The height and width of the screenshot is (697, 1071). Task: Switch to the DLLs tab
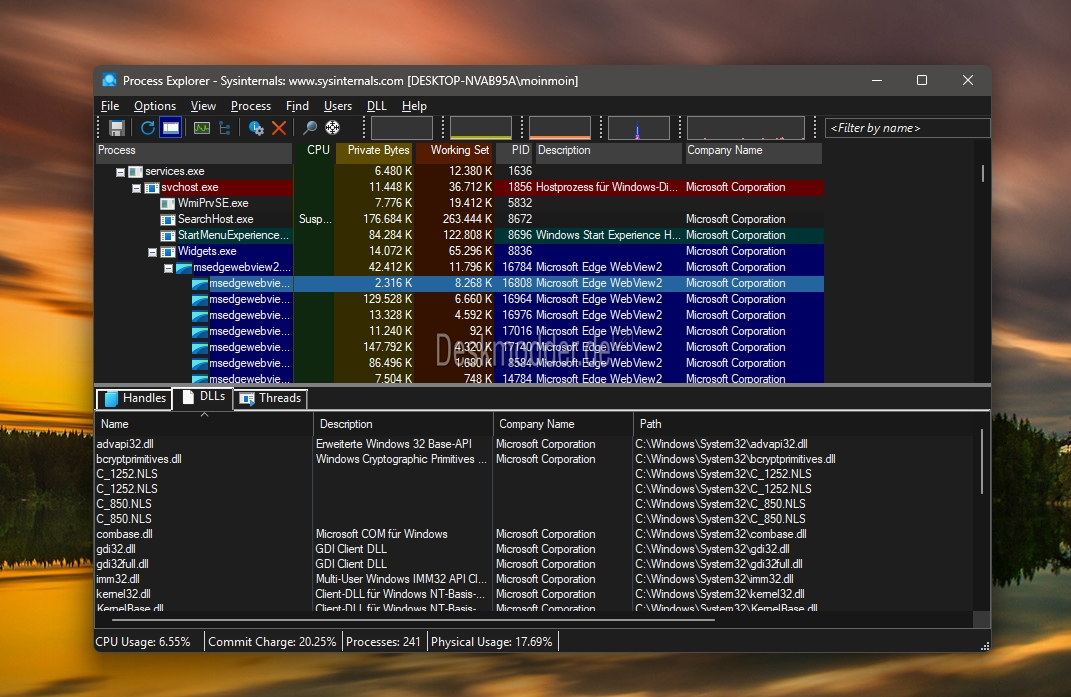click(203, 397)
